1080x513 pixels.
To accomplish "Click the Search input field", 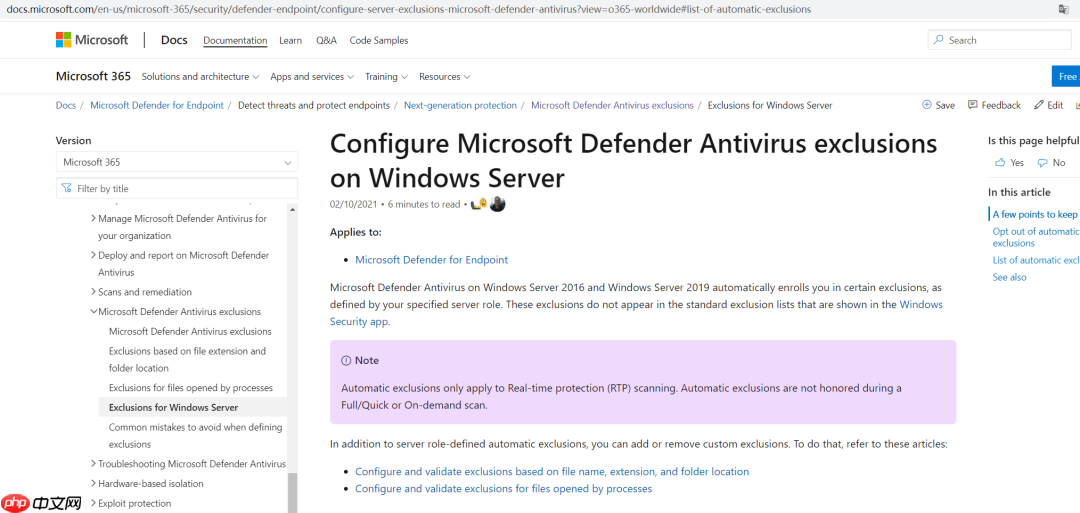I will coord(999,40).
